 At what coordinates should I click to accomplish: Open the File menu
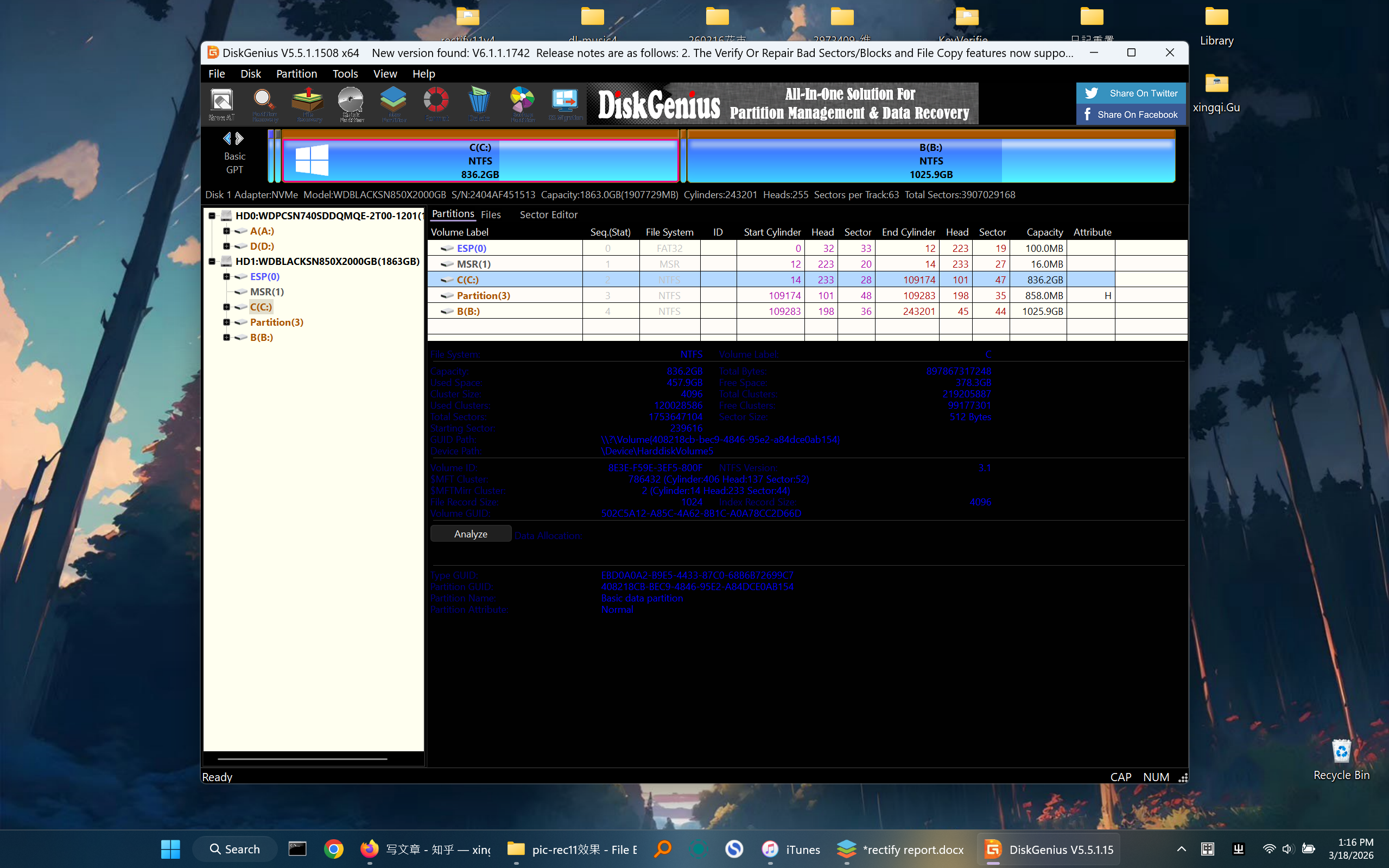pyautogui.click(x=217, y=73)
